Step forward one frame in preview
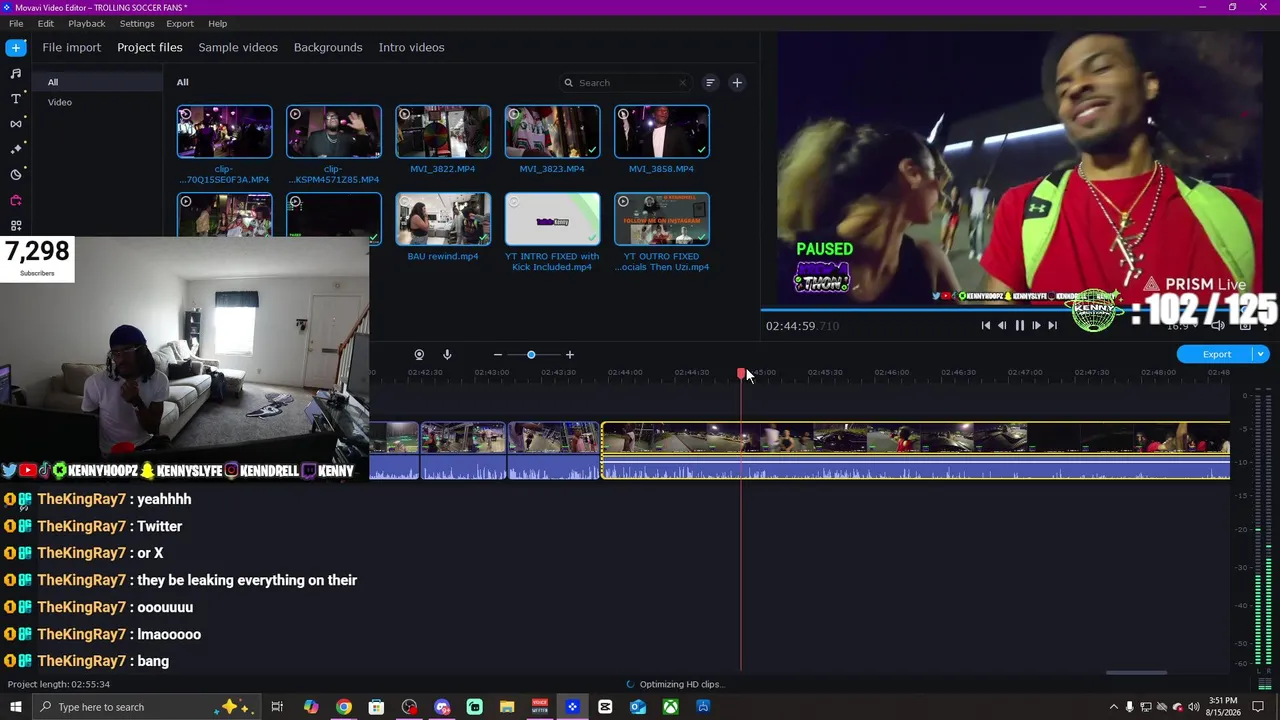The image size is (1280, 720). [1036, 325]
